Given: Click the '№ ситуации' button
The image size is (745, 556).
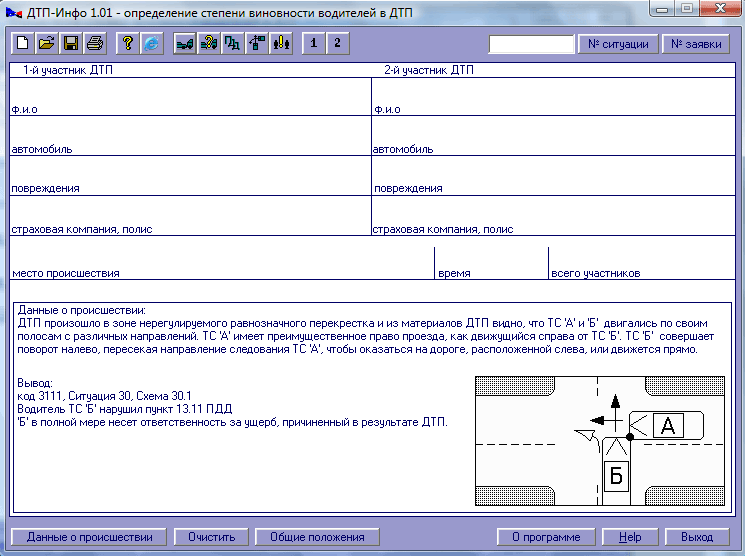Looking at the screenshot, I should [x=618, y=44].
